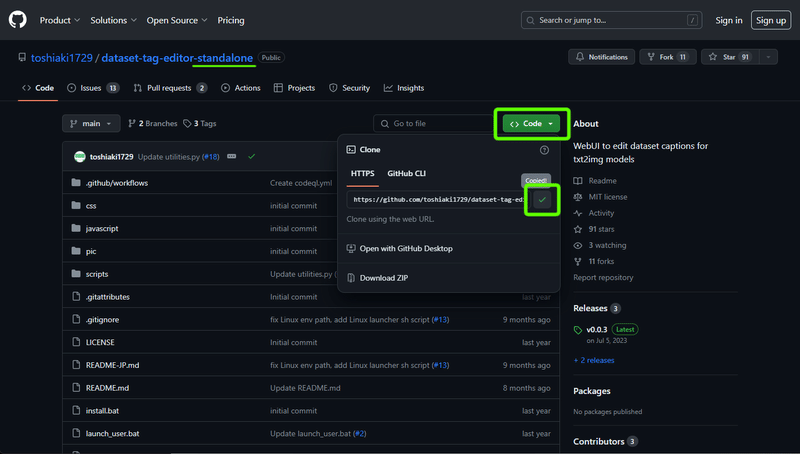Open the css folder

91,206
